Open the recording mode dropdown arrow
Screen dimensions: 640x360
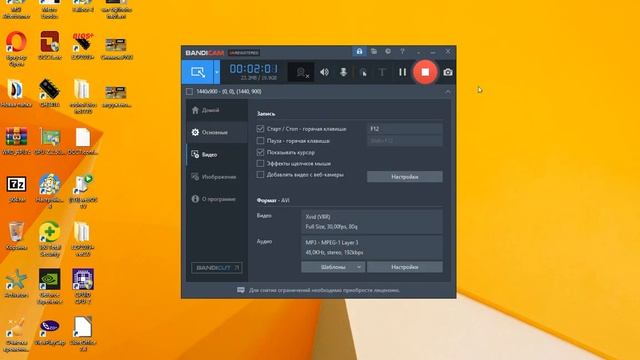pos(217,72)
